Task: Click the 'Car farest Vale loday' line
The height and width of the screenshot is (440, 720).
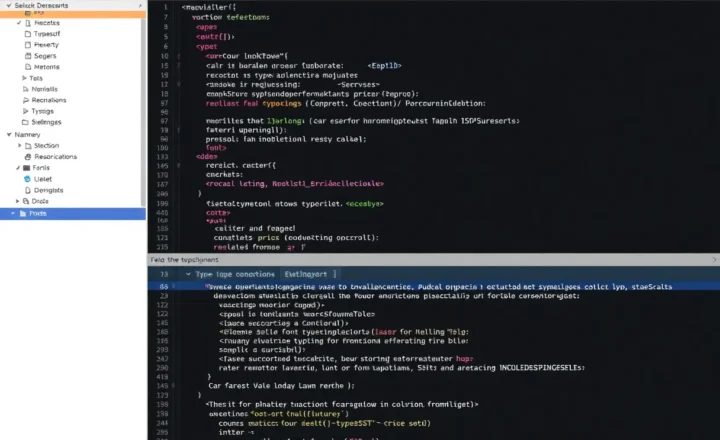Action: [x=281, y=385]
